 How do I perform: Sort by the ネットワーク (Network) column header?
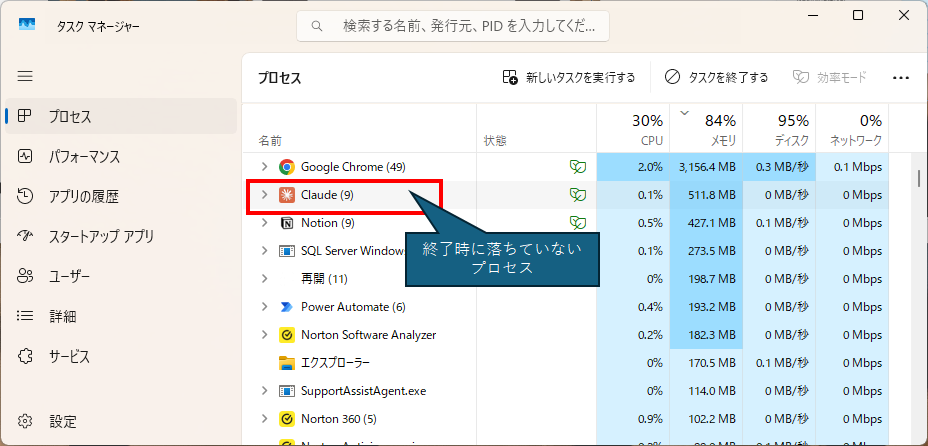pos(852,128)
